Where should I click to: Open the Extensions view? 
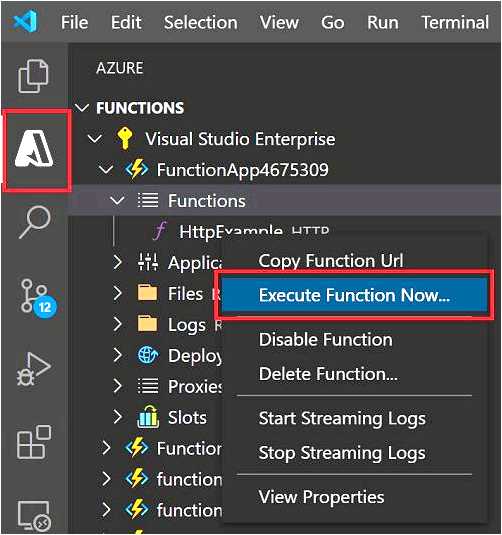point(34,443)
